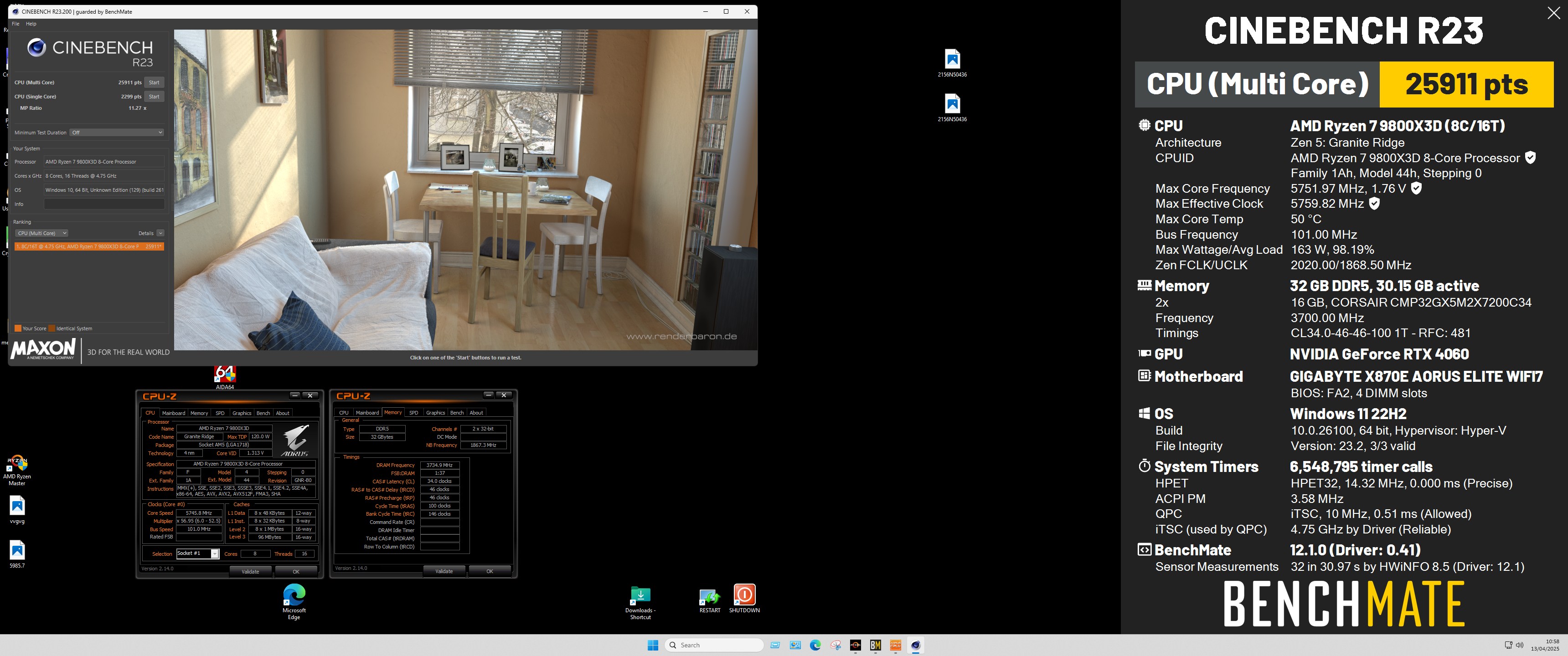Image resolution: width=1568 pixels, height=656 pixels.
Task: Select Memory tab in left CPU-Z window
Action: [x=199, y=413]
